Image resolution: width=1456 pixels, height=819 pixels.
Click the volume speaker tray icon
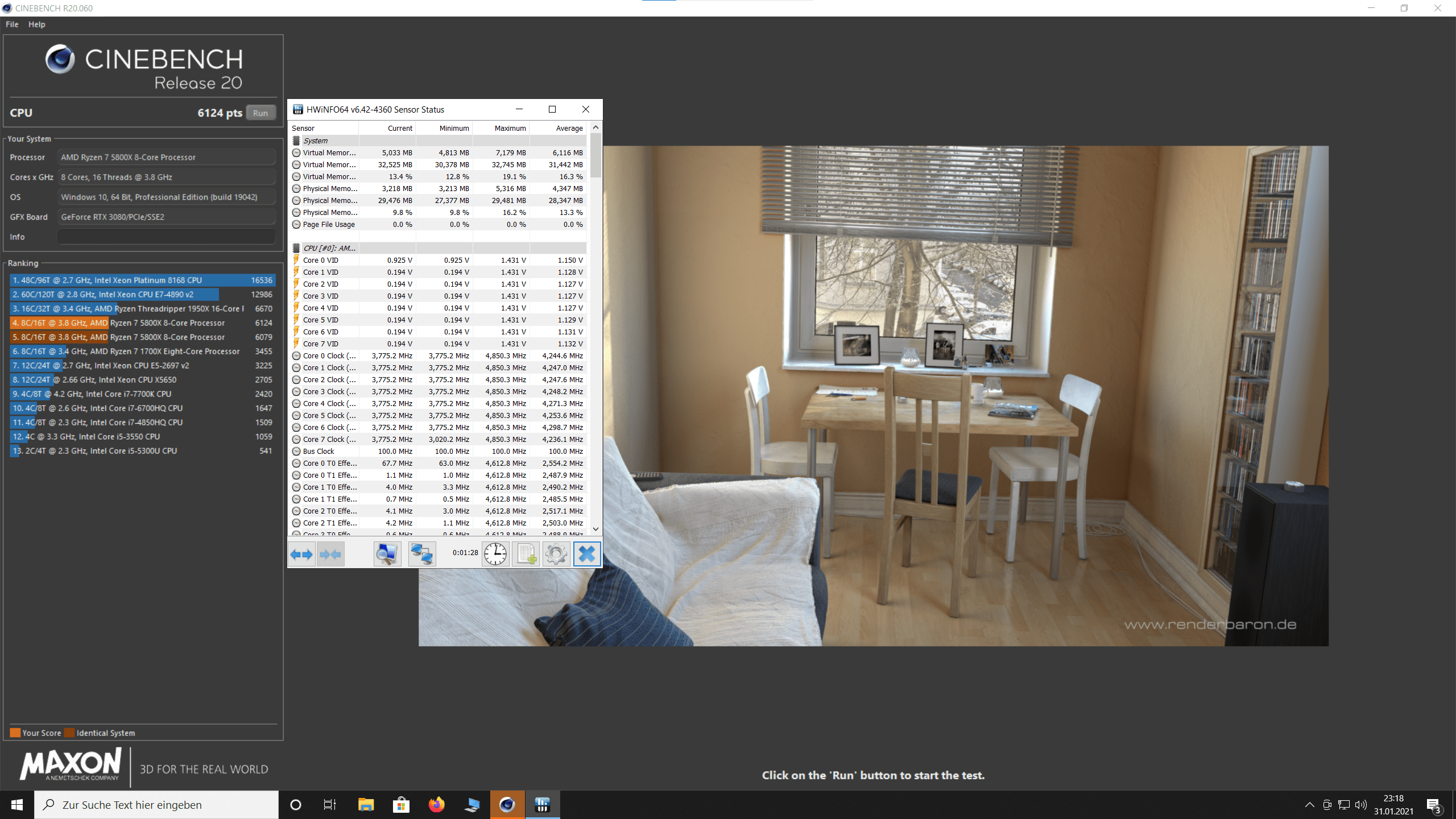click(x=1360, y=805)
